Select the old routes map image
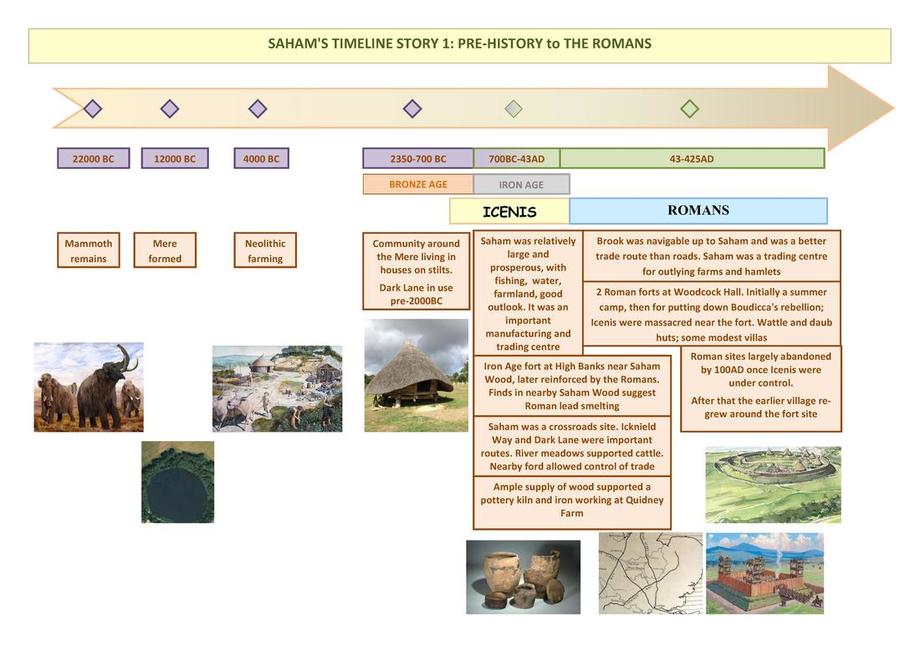This screenshot has height=651, width=920. point(651,573)
